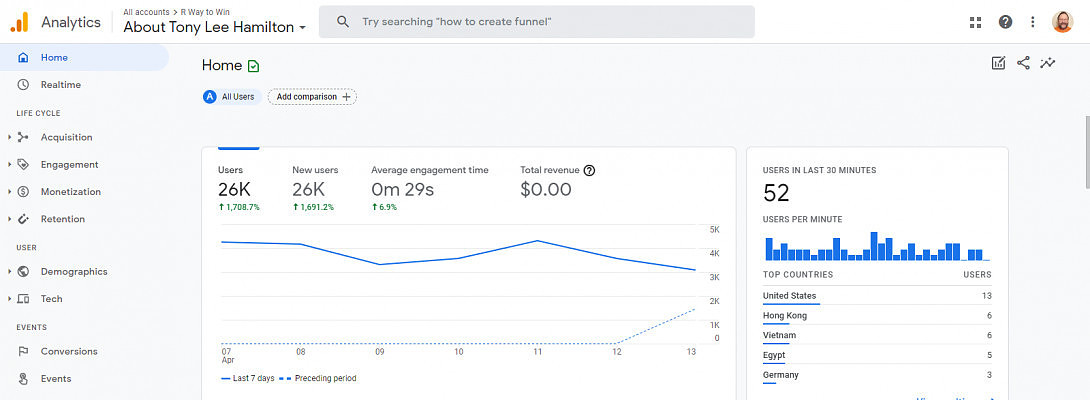Click the Google Analytics logo

(x=19, y=22)
